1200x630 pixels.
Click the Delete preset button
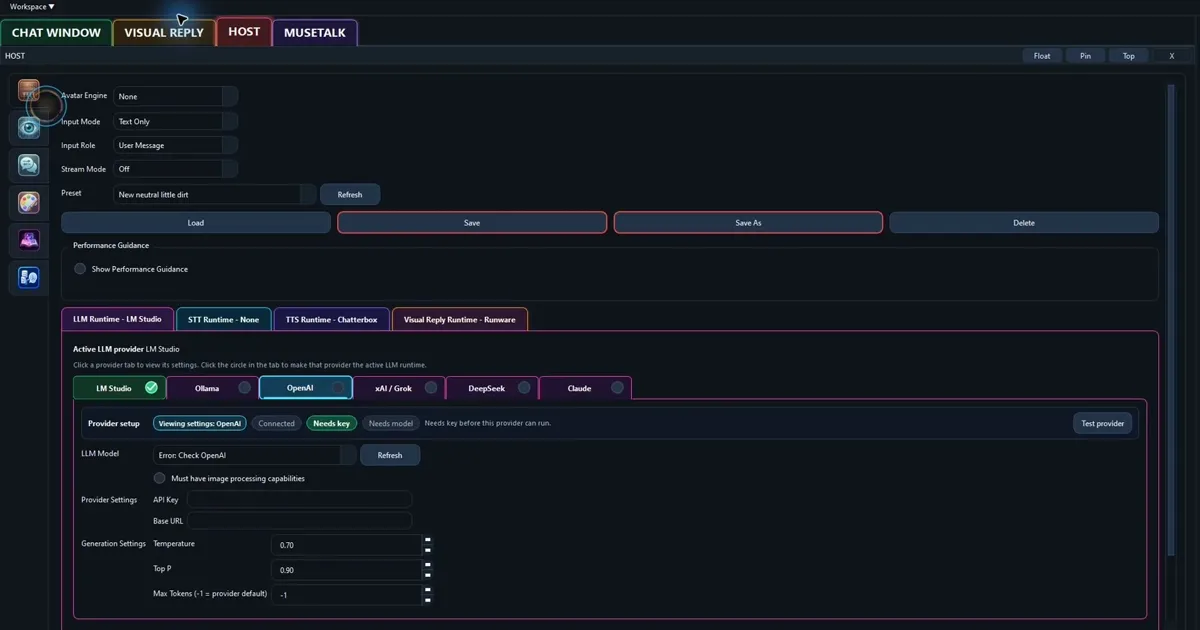click(x=1024, y=223)
